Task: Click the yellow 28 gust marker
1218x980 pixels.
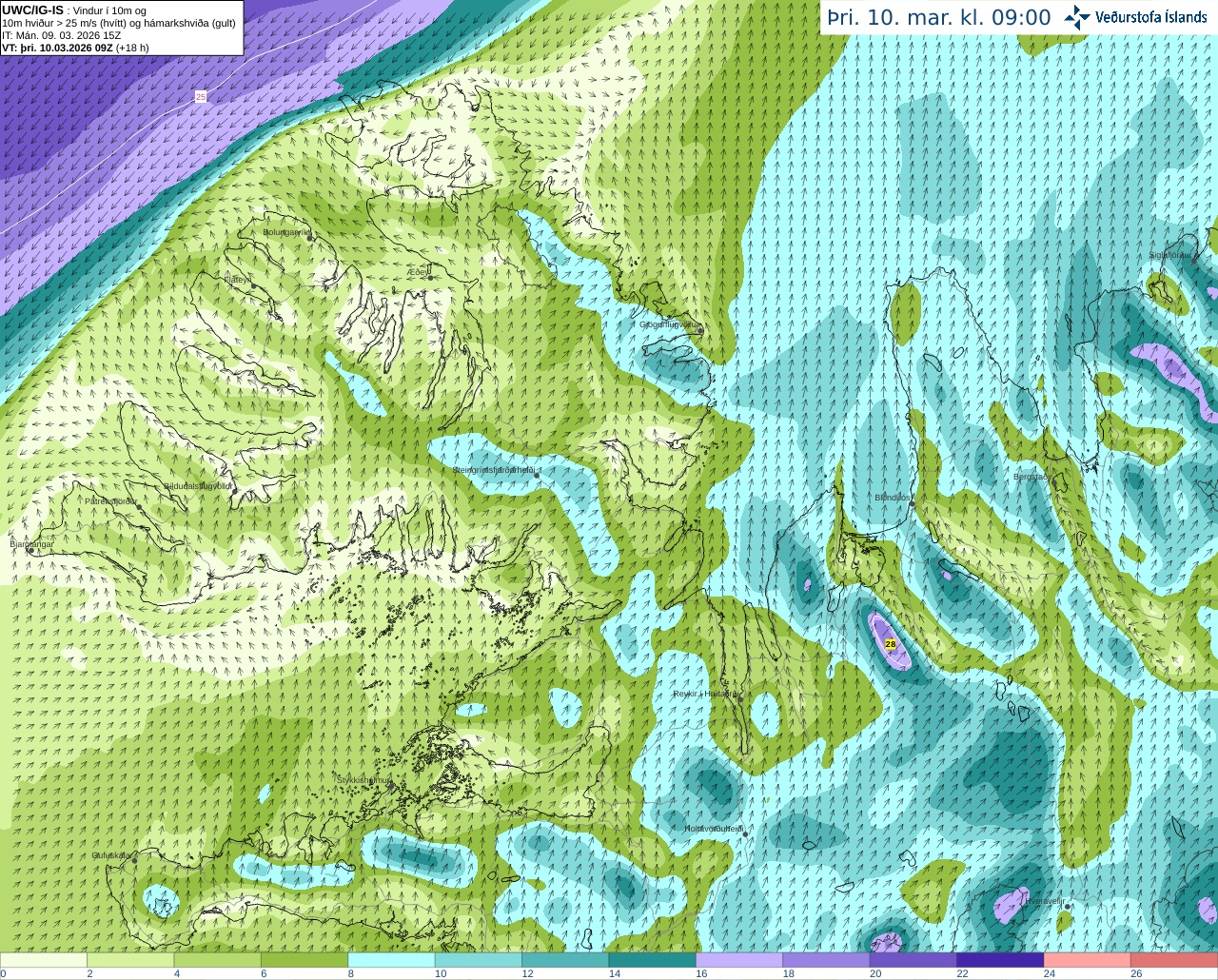Action: [x=891, y=644]
